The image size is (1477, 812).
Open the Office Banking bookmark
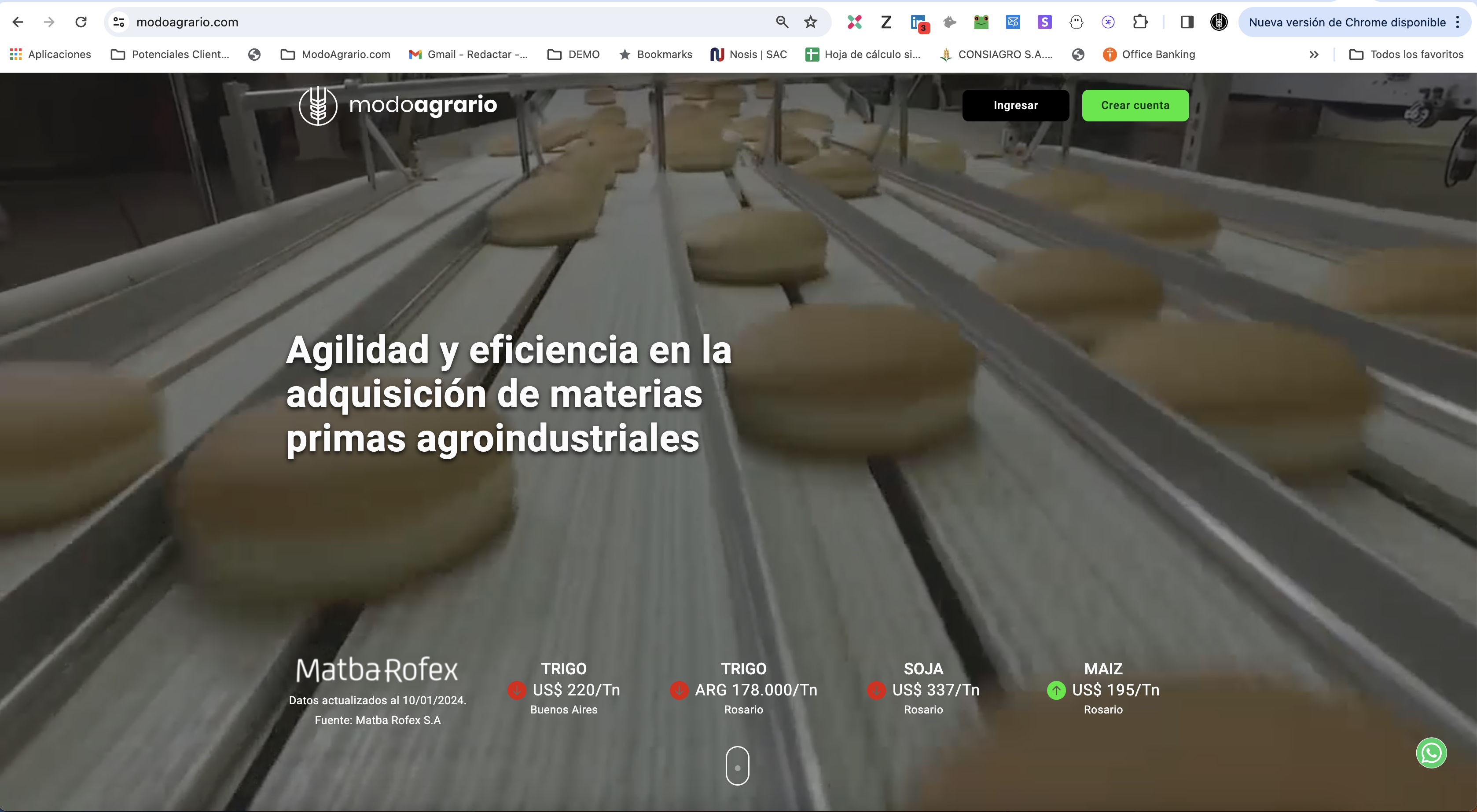pyautogui.click(x=1149, y=55)
